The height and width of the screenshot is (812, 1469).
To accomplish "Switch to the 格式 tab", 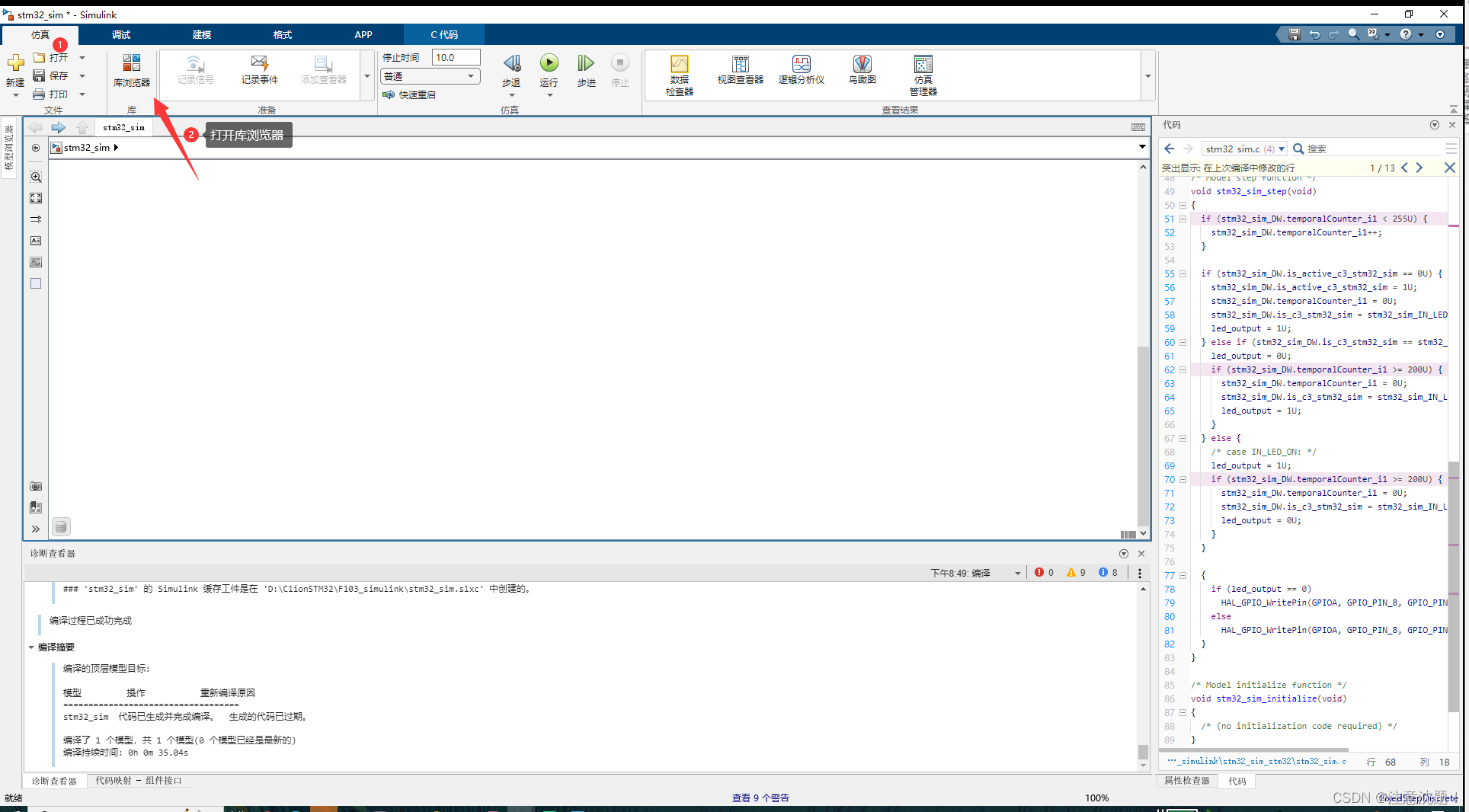I will tap(283, 34).
